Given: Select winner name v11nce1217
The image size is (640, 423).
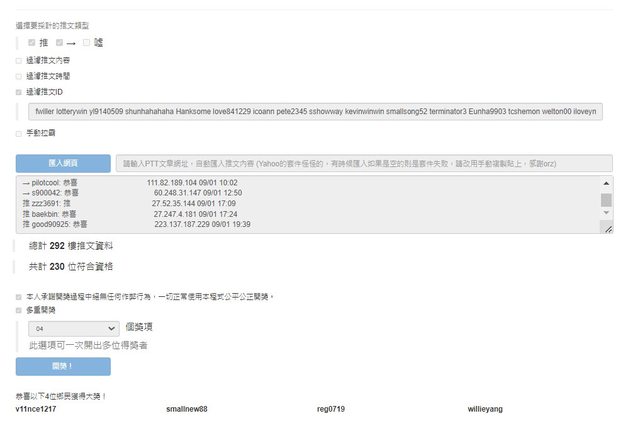Looking at the screenshot, I should (36, 409).
